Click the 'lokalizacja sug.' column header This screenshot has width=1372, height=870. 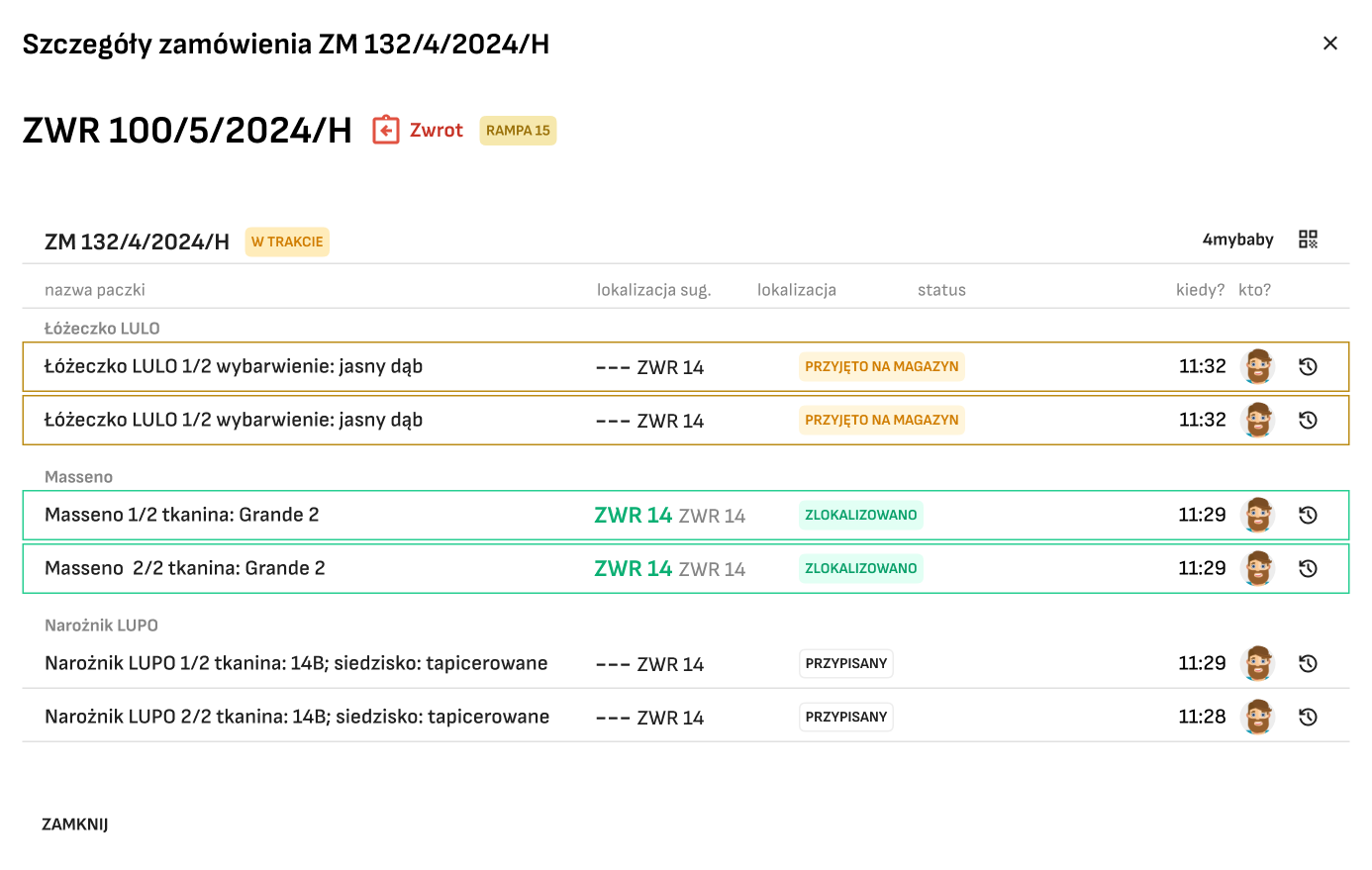(x=653, y=290)
